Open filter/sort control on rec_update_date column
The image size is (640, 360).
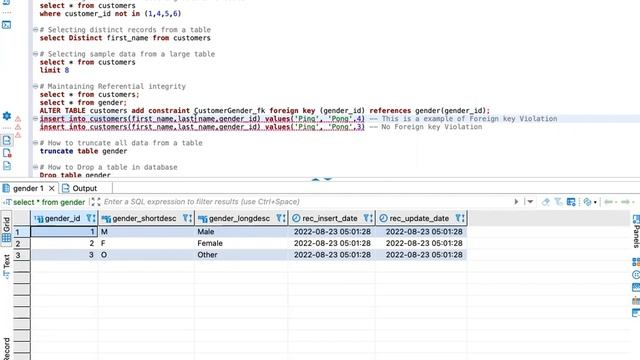point(460,218)
